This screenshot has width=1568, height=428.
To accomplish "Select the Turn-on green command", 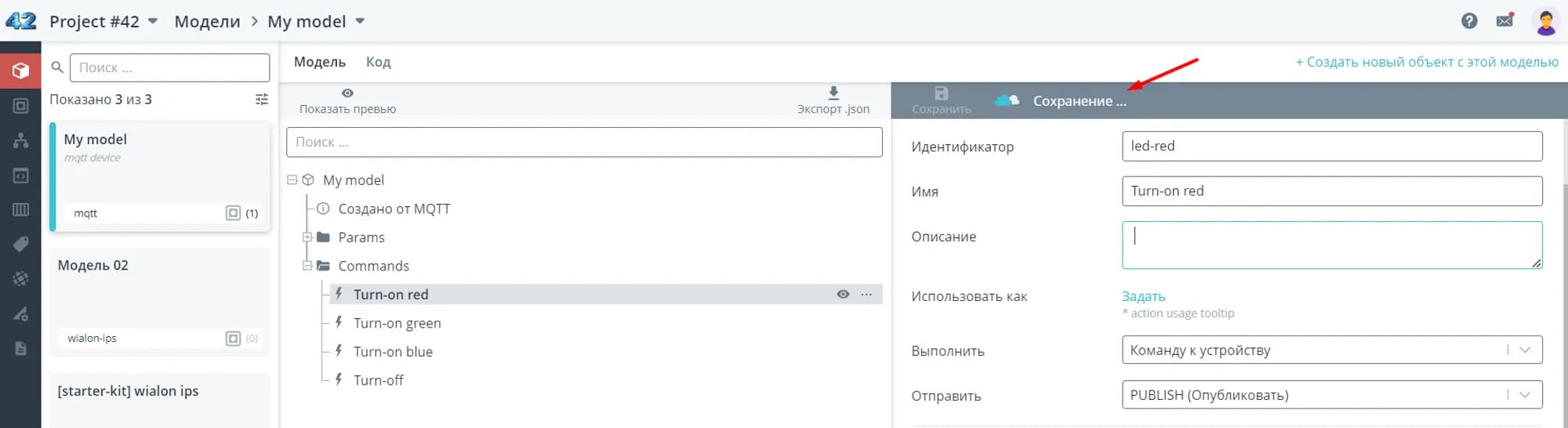I will pyautogui.click(x=397, y=323).
